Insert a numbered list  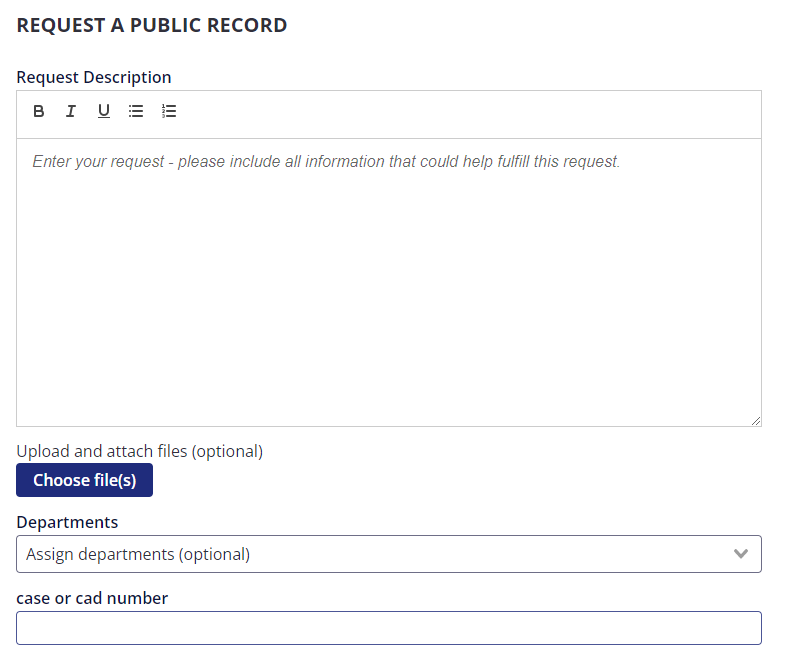point(169,111)
